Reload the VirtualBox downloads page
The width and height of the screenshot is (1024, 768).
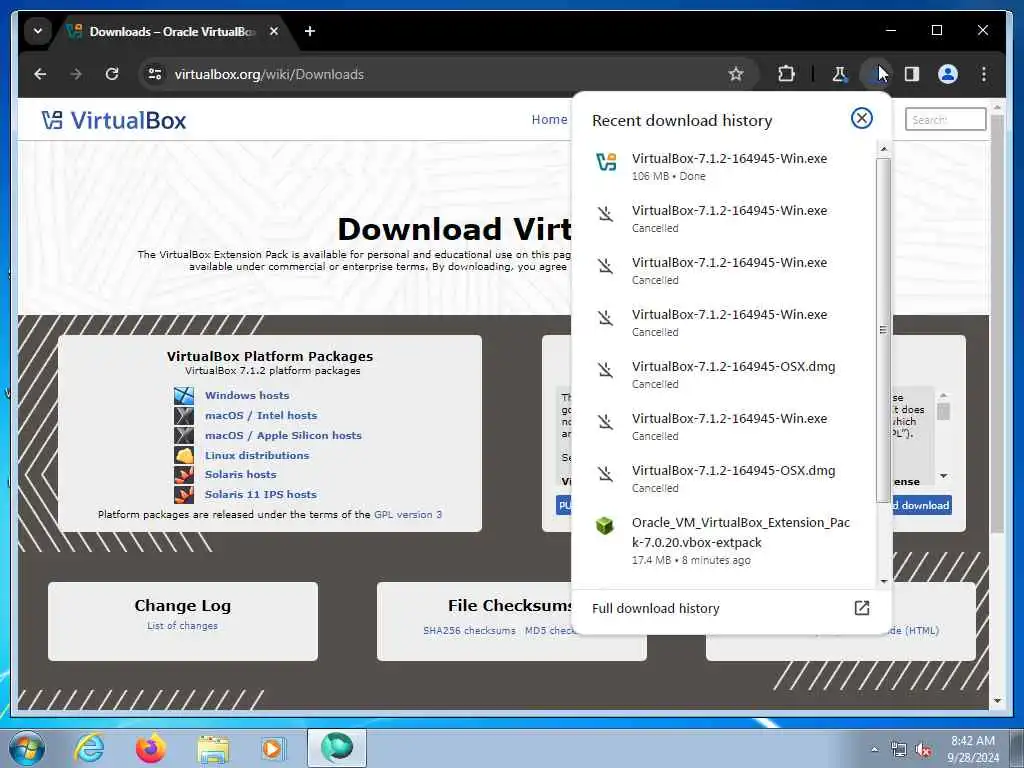click(x=112, y=74)
